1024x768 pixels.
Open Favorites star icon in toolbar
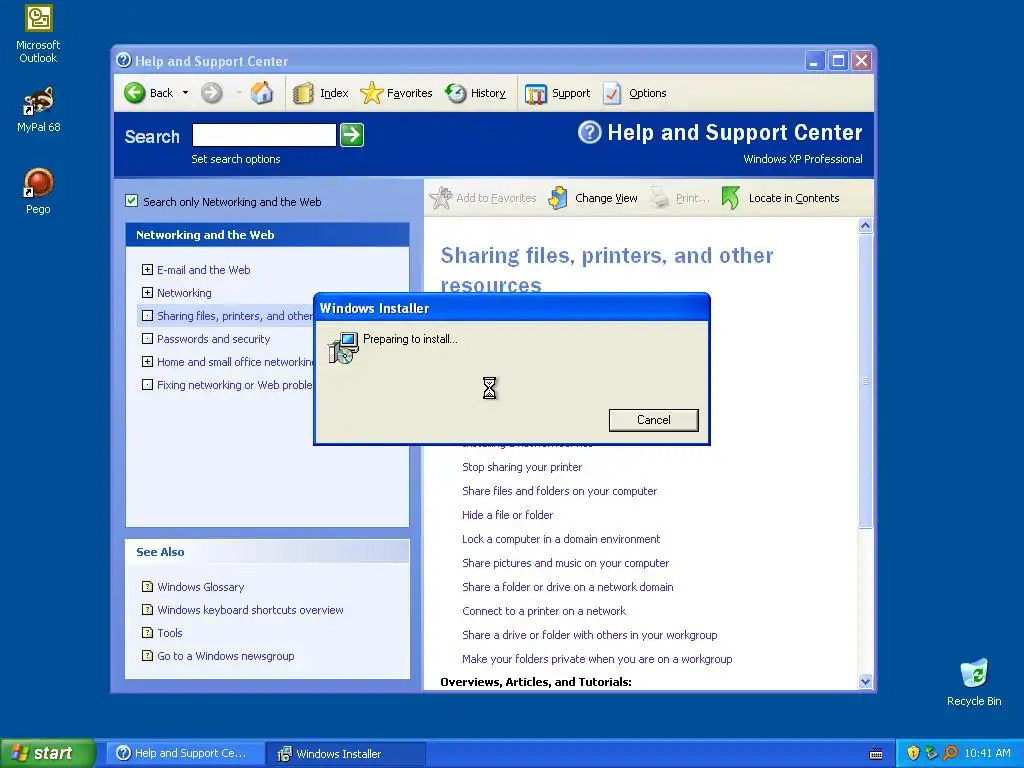tap(372, 93)
